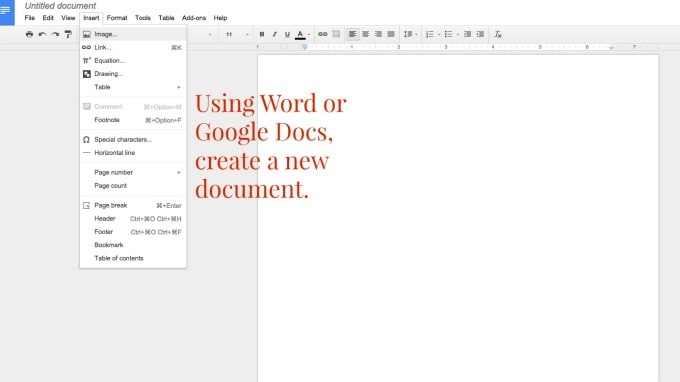
Task: Undo the last action
Action: [x=42, y=34]
